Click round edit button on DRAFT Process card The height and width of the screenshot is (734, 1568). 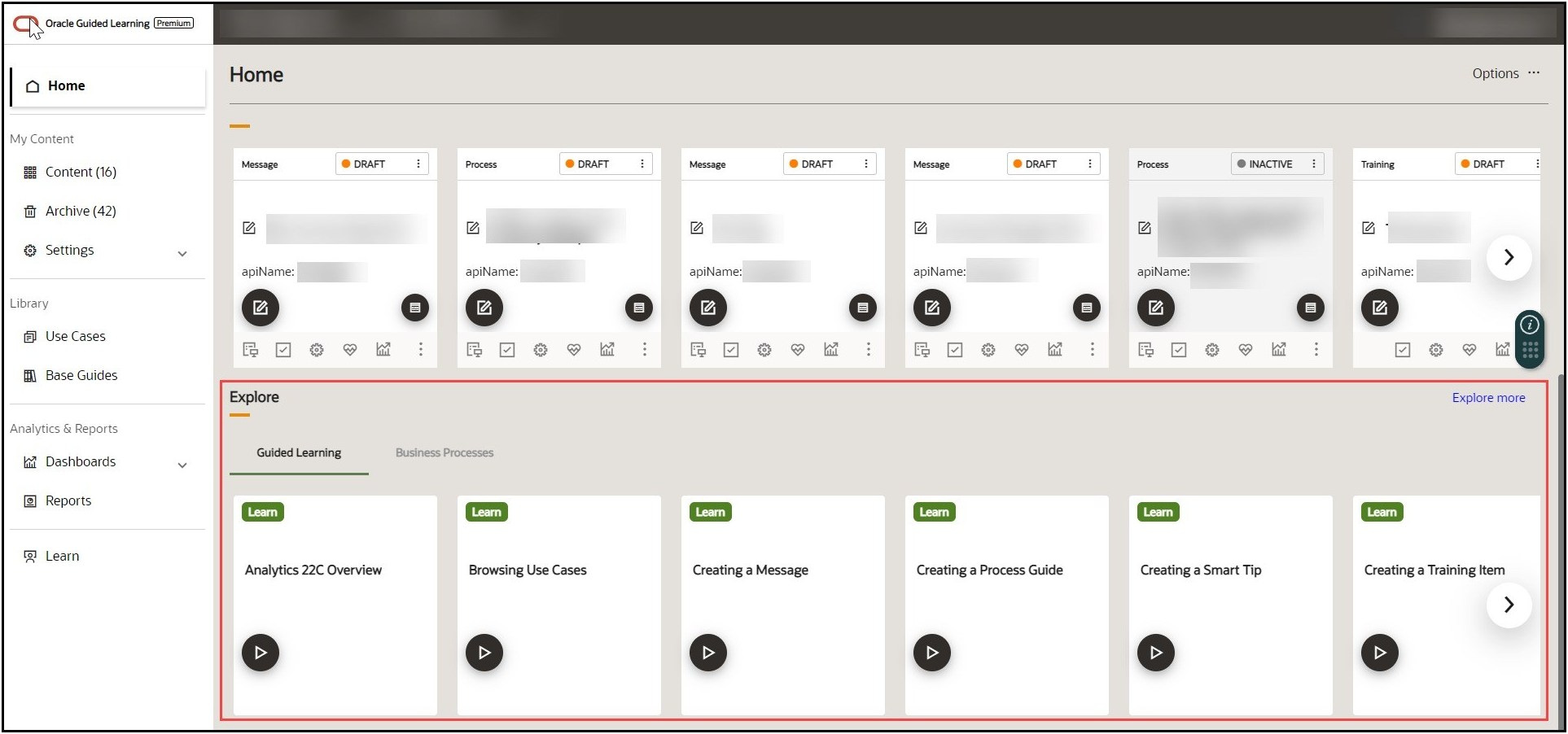pos(484,308)
